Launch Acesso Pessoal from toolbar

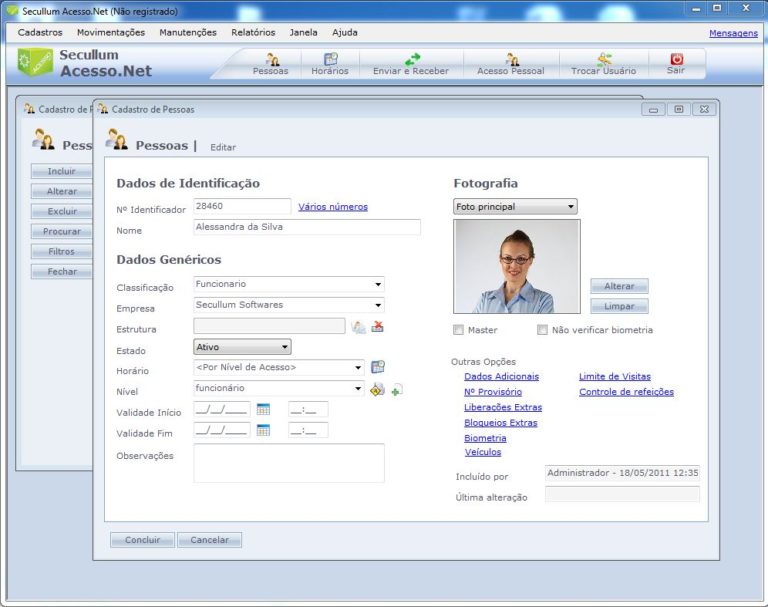click(x=511, y=63)
